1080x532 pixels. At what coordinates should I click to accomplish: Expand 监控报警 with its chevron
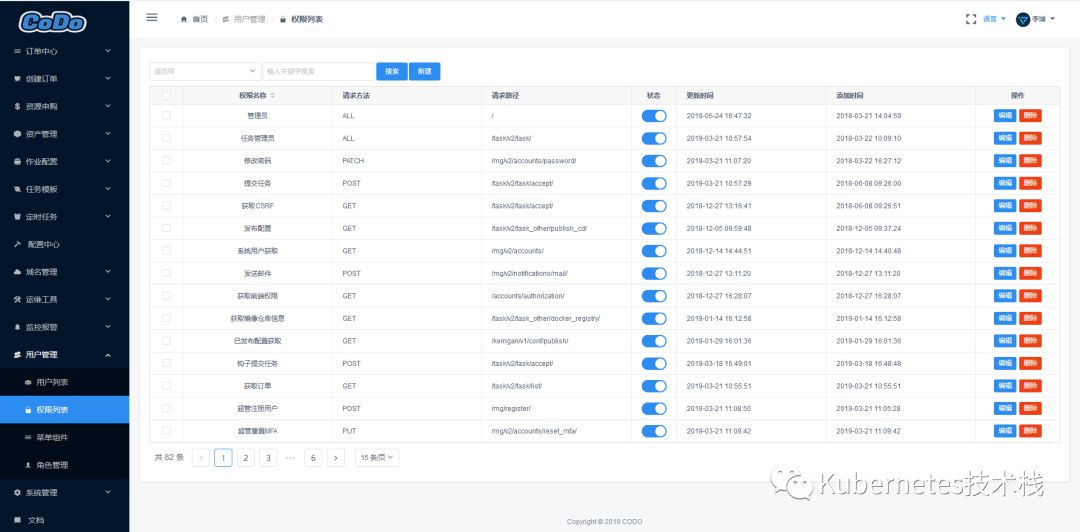pyautogui.click(x=108, y=327)
